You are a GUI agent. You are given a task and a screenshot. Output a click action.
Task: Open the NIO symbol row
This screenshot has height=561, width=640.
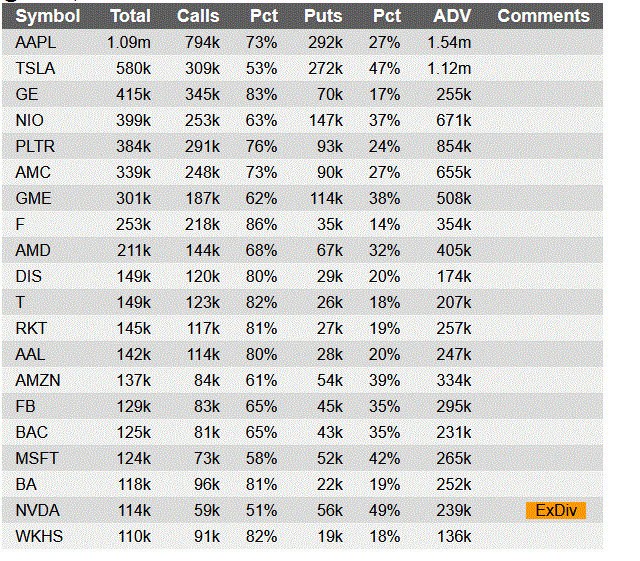pyautogui.click(x=30, y=120)
